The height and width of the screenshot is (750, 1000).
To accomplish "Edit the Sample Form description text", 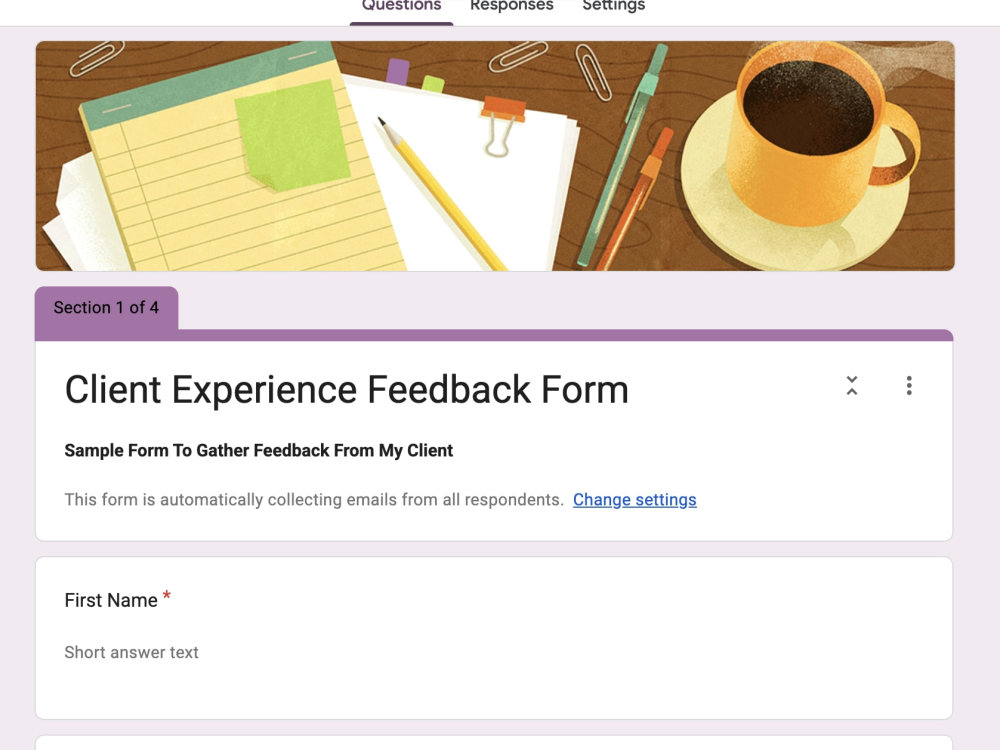I will (258, 450).
